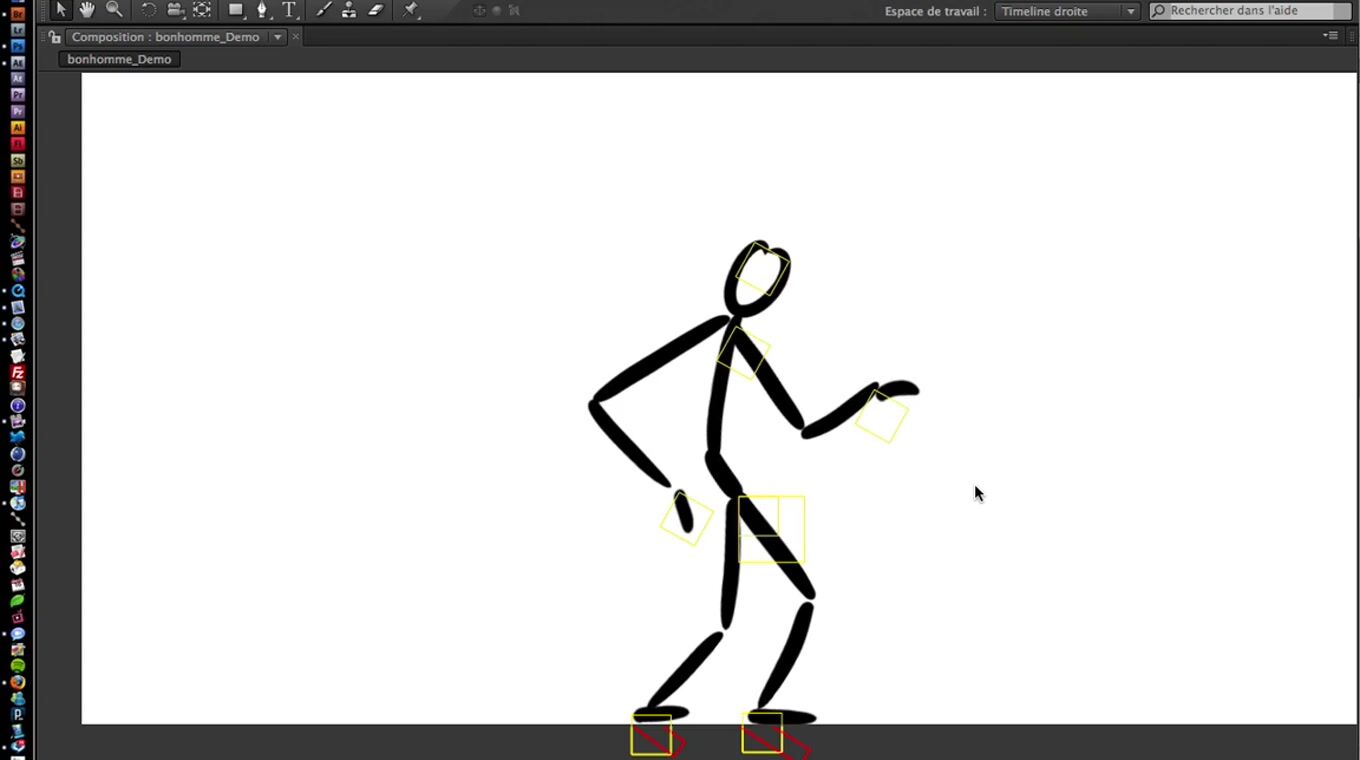The height and width of the screenshot is (760, 1360).
Task: Click the Rechercher dans l'aide search field
Action: (x=1250, y=11)
